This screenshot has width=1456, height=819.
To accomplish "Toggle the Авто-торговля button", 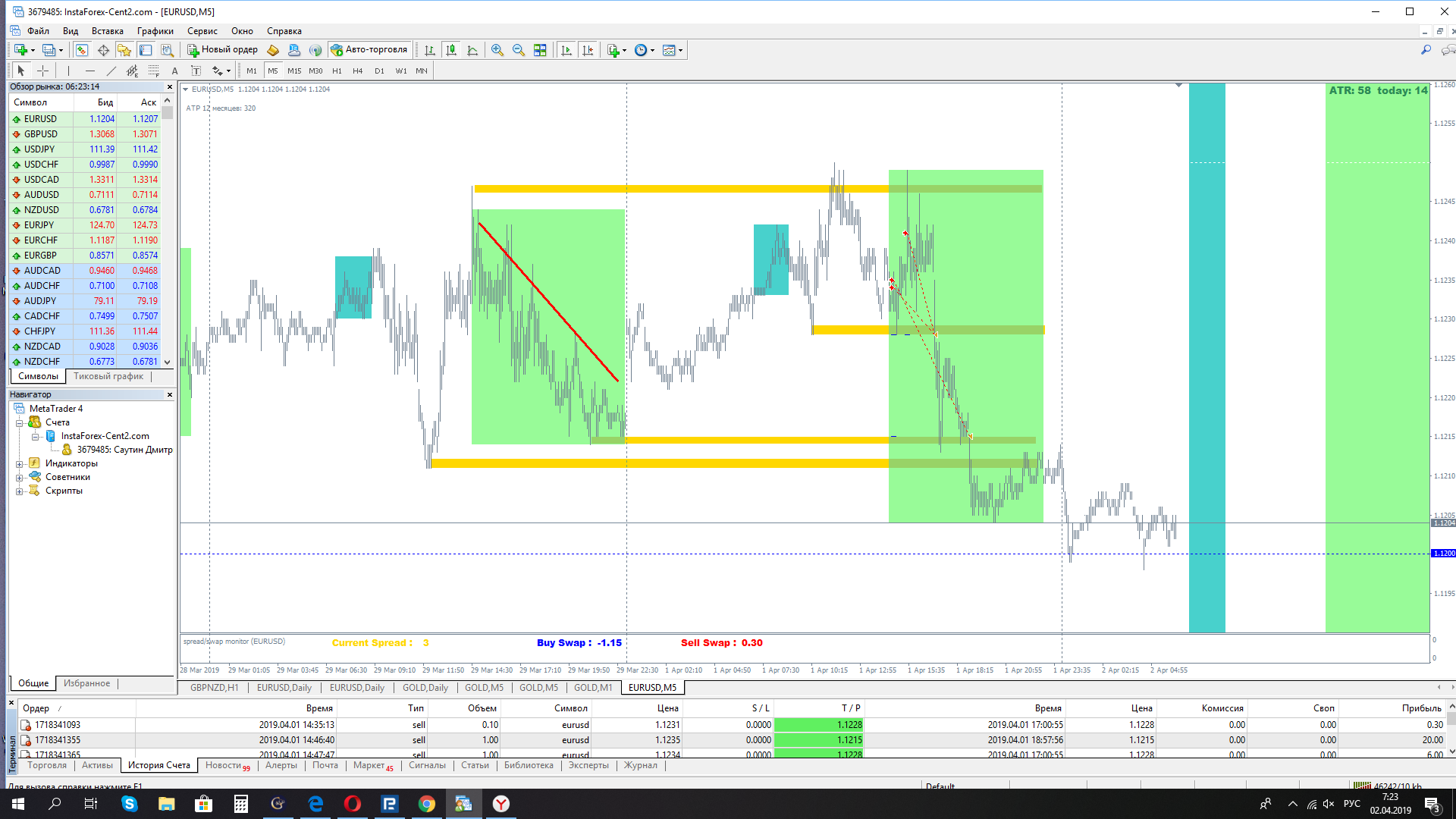I will [370, 50].
